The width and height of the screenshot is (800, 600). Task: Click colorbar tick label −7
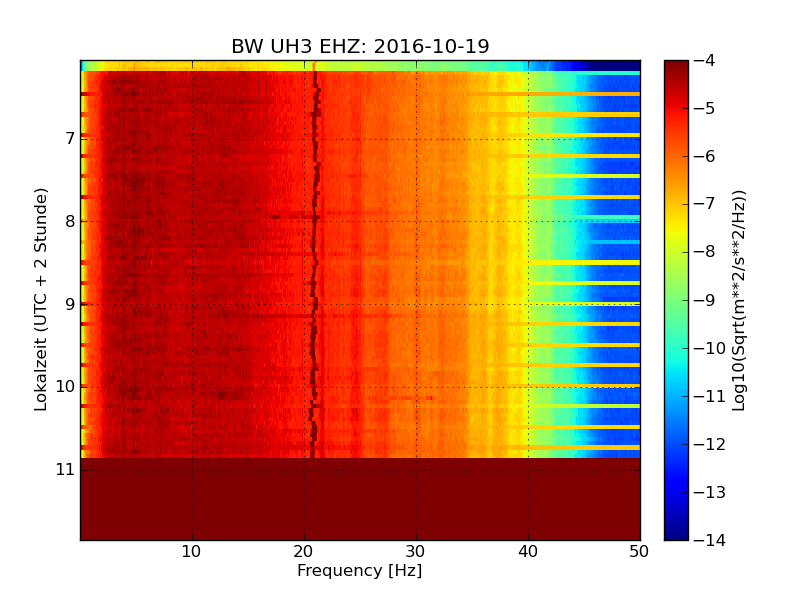point(705,204)
